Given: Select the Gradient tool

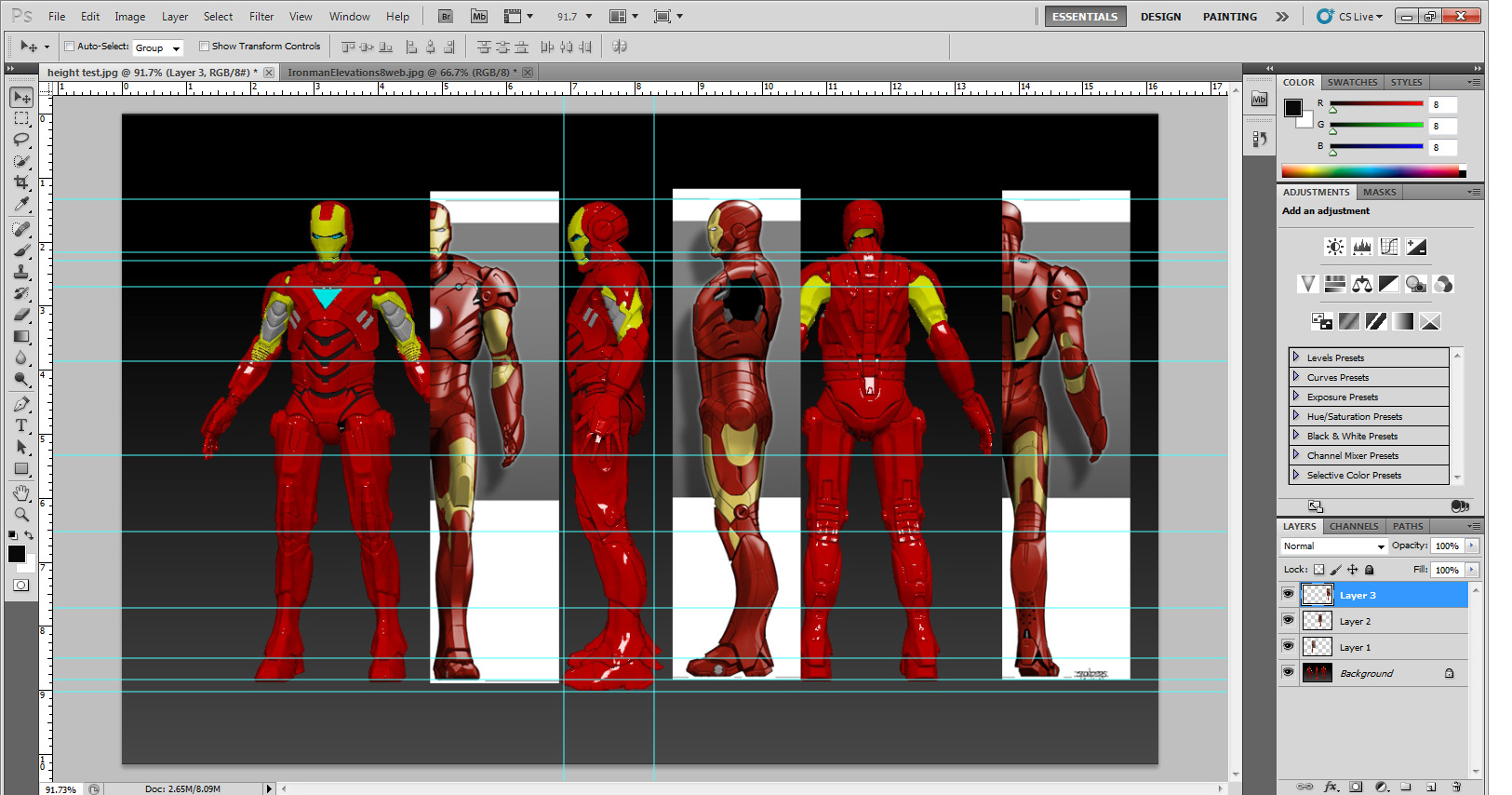Looking at the screenshot, I should coord(21,336).
